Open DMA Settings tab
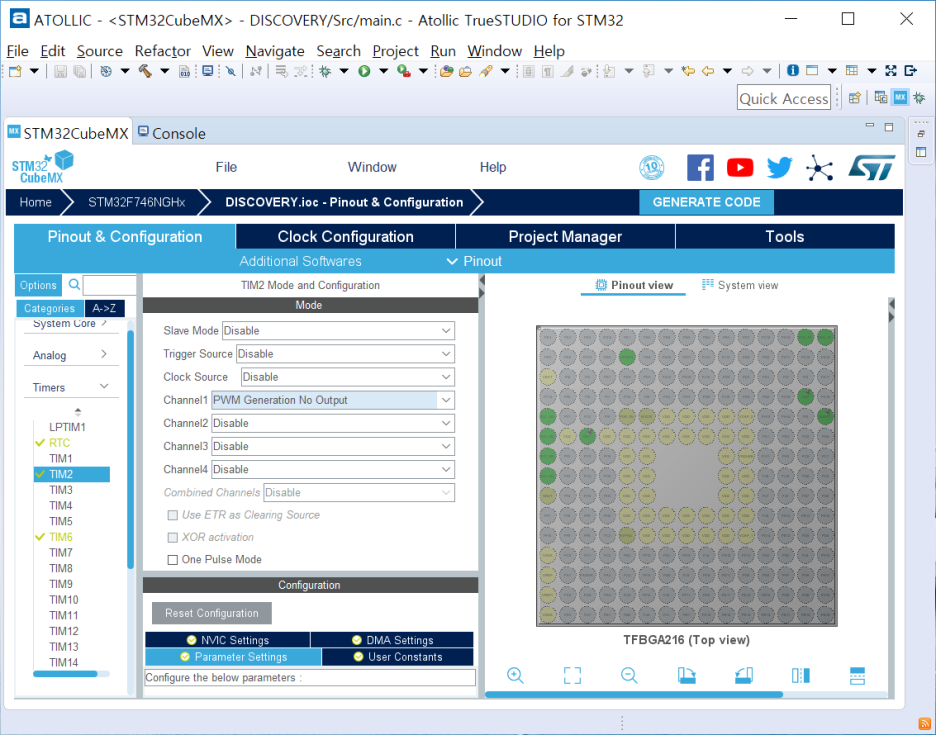Viewport: 936px width, 735px height. click(392, 640)
